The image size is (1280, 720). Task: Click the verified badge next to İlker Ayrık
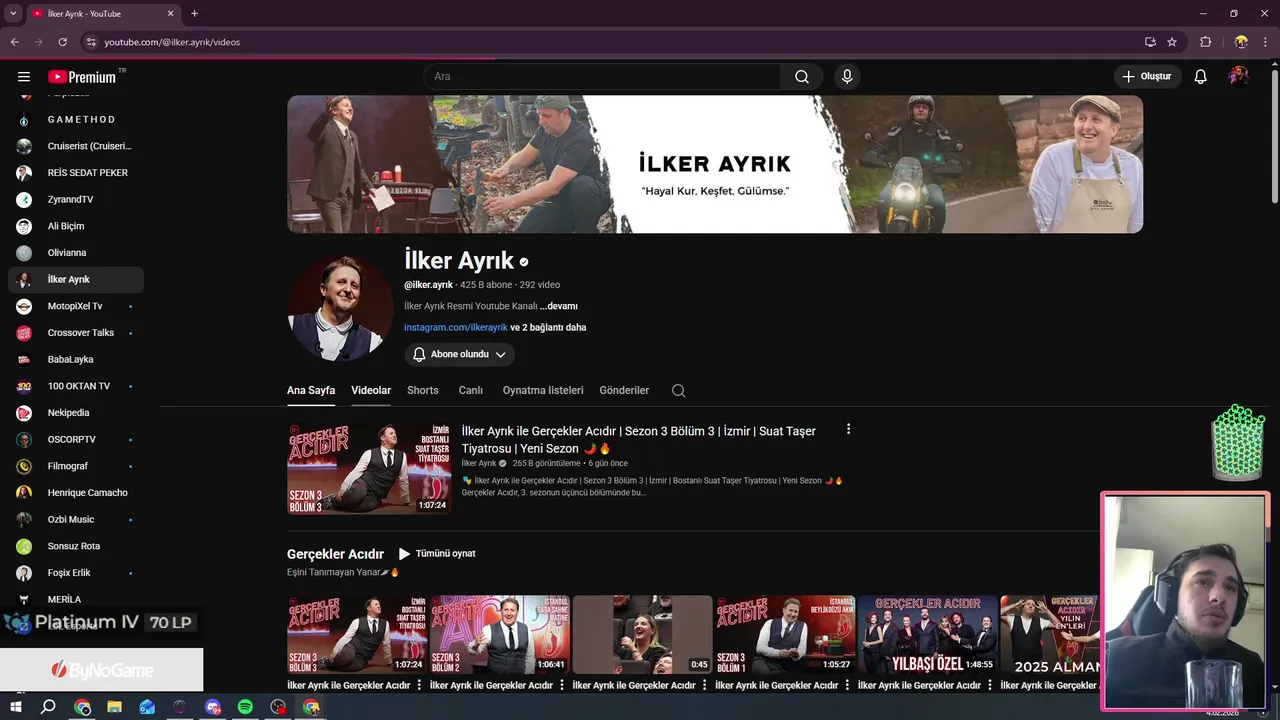524,262
